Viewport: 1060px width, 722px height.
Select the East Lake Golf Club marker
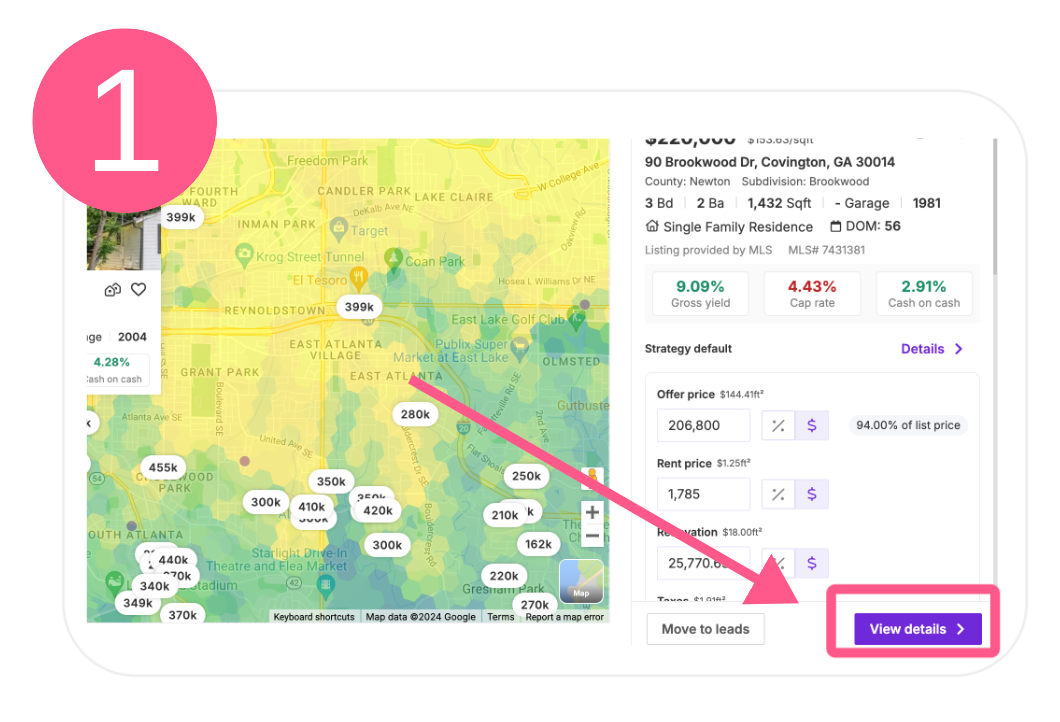coord(576,318)
